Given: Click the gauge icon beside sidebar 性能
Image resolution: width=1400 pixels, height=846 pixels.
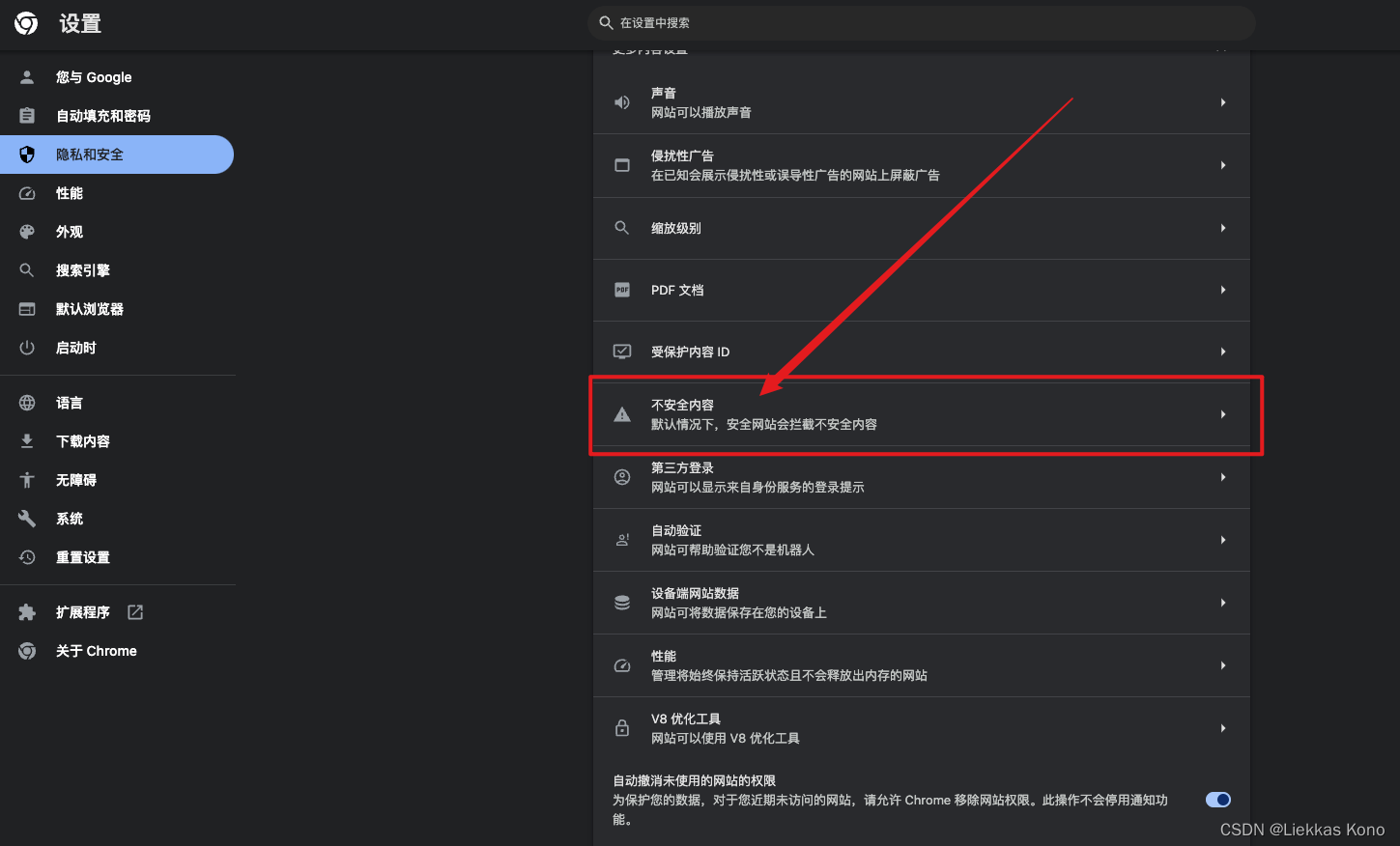Looking at the screenshot, I should 27,193.
